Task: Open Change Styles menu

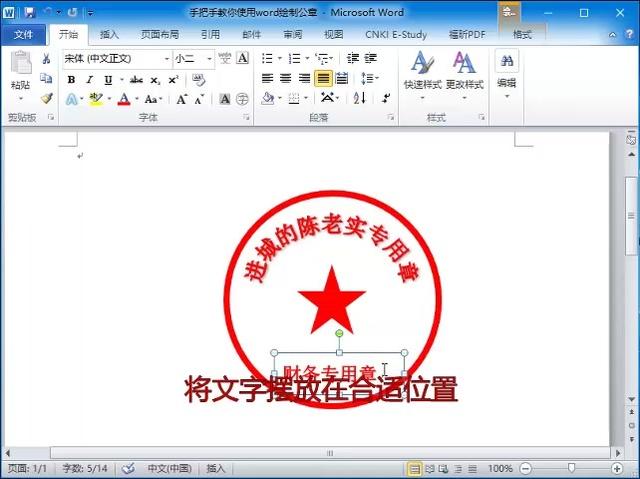Action: 464,75
